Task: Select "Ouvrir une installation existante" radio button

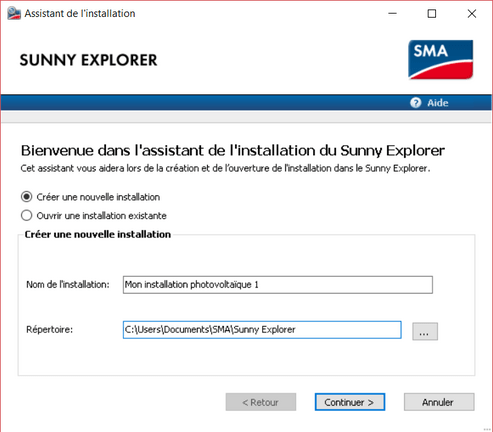Action: (27, 215)
